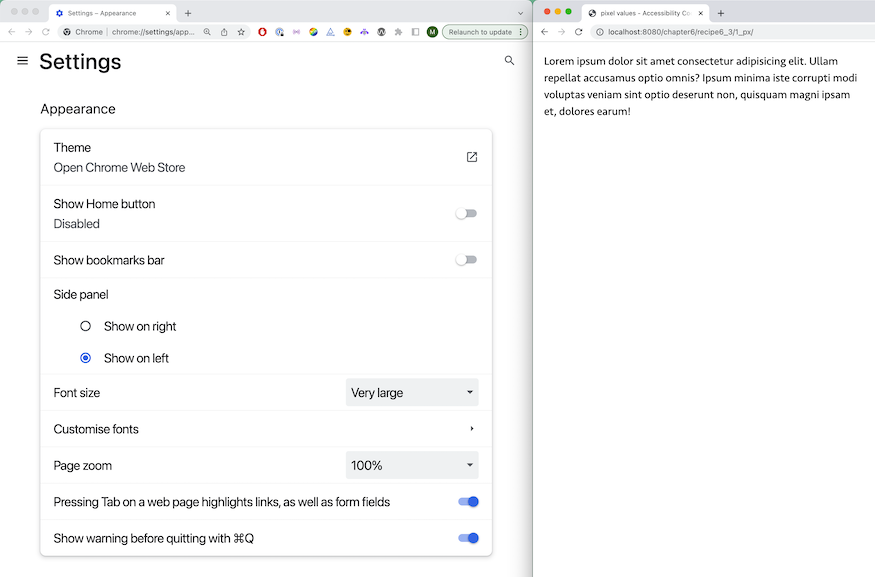
Task: Click Open Chrome Web Store text
Action: [x=119, y=167]
